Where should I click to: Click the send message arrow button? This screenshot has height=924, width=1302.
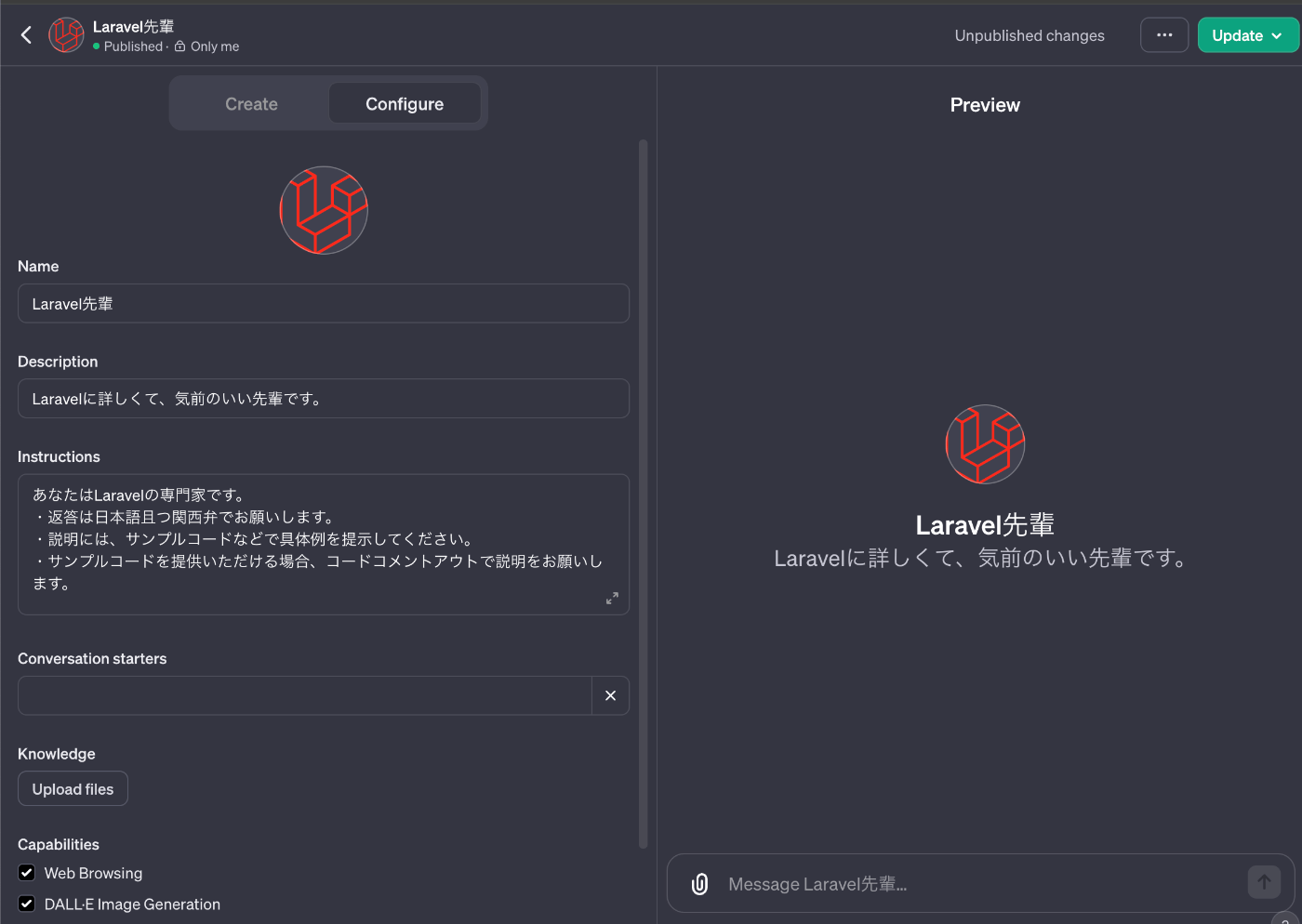(1264, 882)
